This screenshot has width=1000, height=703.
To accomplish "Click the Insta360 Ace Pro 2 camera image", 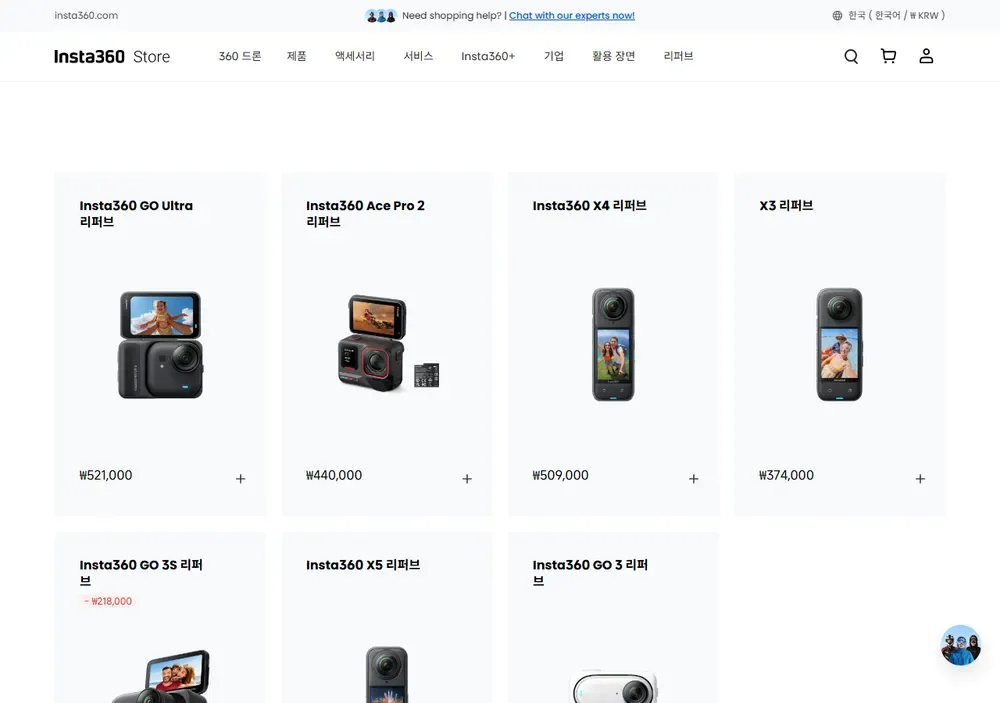I will point(388,343).
